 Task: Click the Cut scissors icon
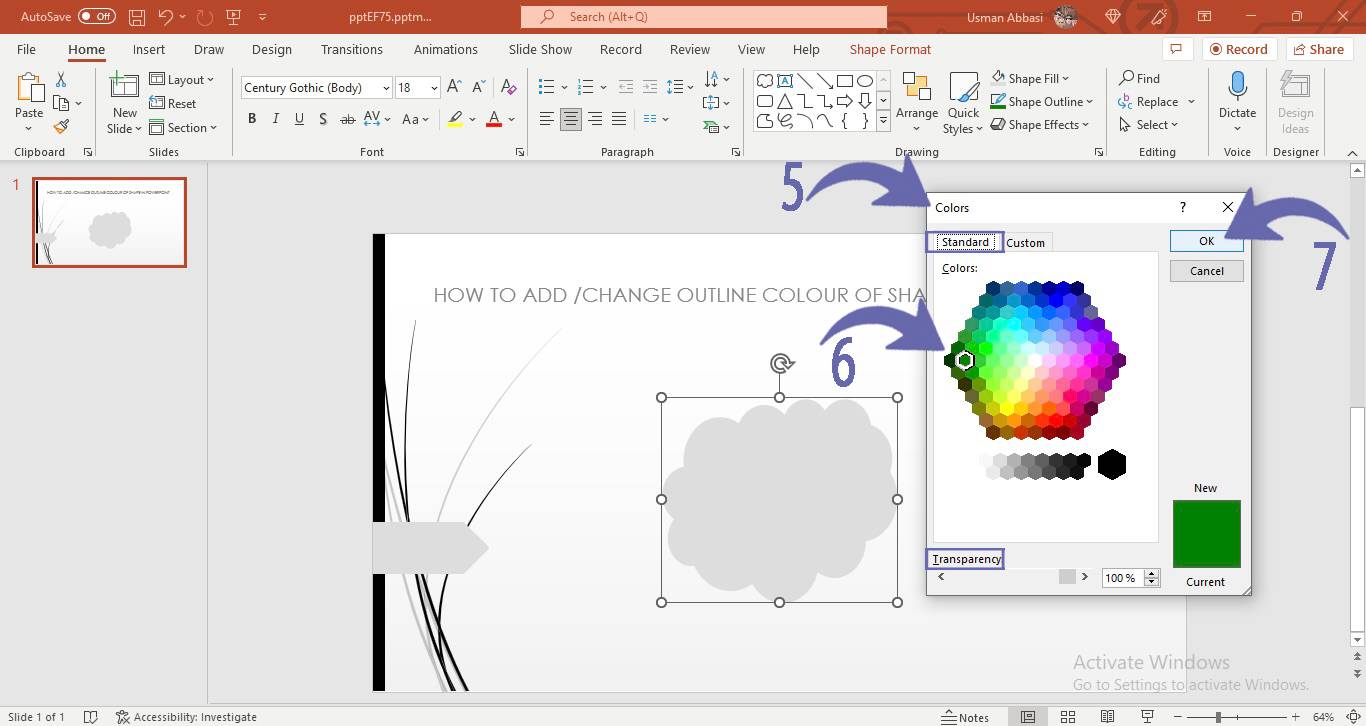coord(61,80)
